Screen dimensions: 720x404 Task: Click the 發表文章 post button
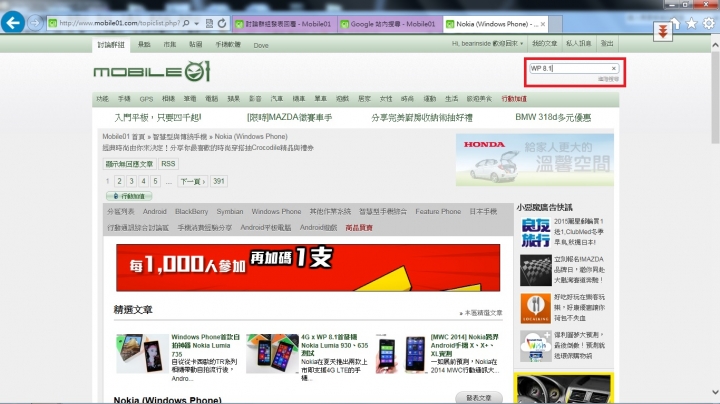click(479, 398)
